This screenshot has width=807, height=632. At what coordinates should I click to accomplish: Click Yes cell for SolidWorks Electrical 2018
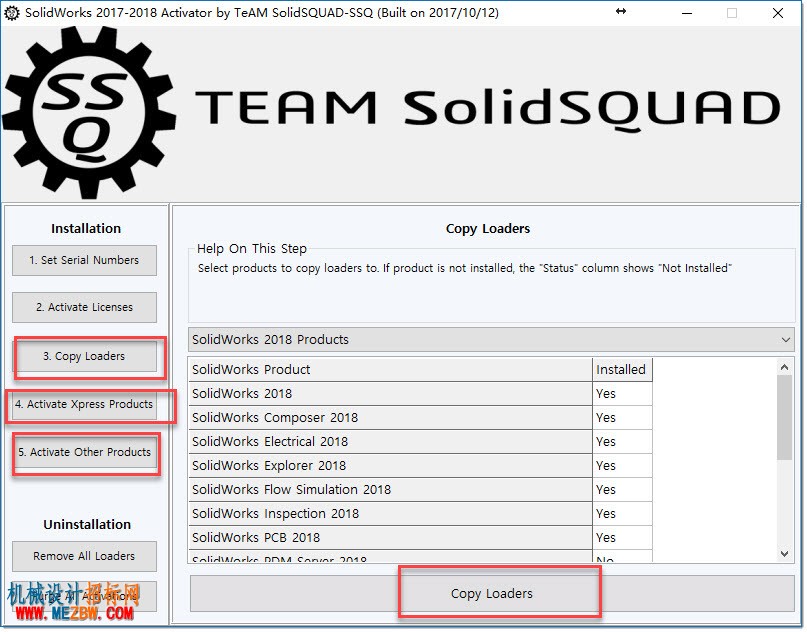[622, 442]
